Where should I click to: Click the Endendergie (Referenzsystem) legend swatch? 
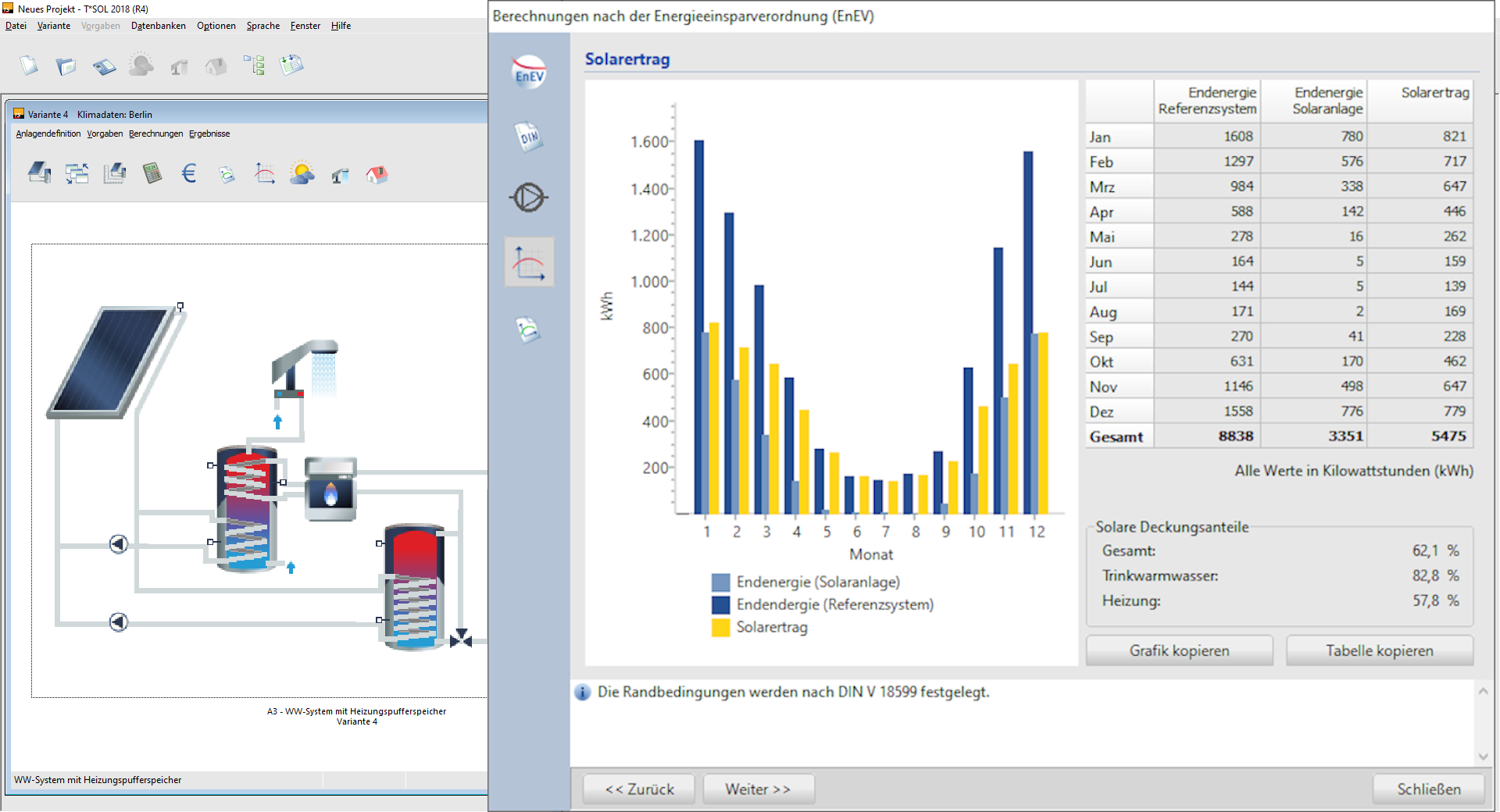[x=720, y=605]
